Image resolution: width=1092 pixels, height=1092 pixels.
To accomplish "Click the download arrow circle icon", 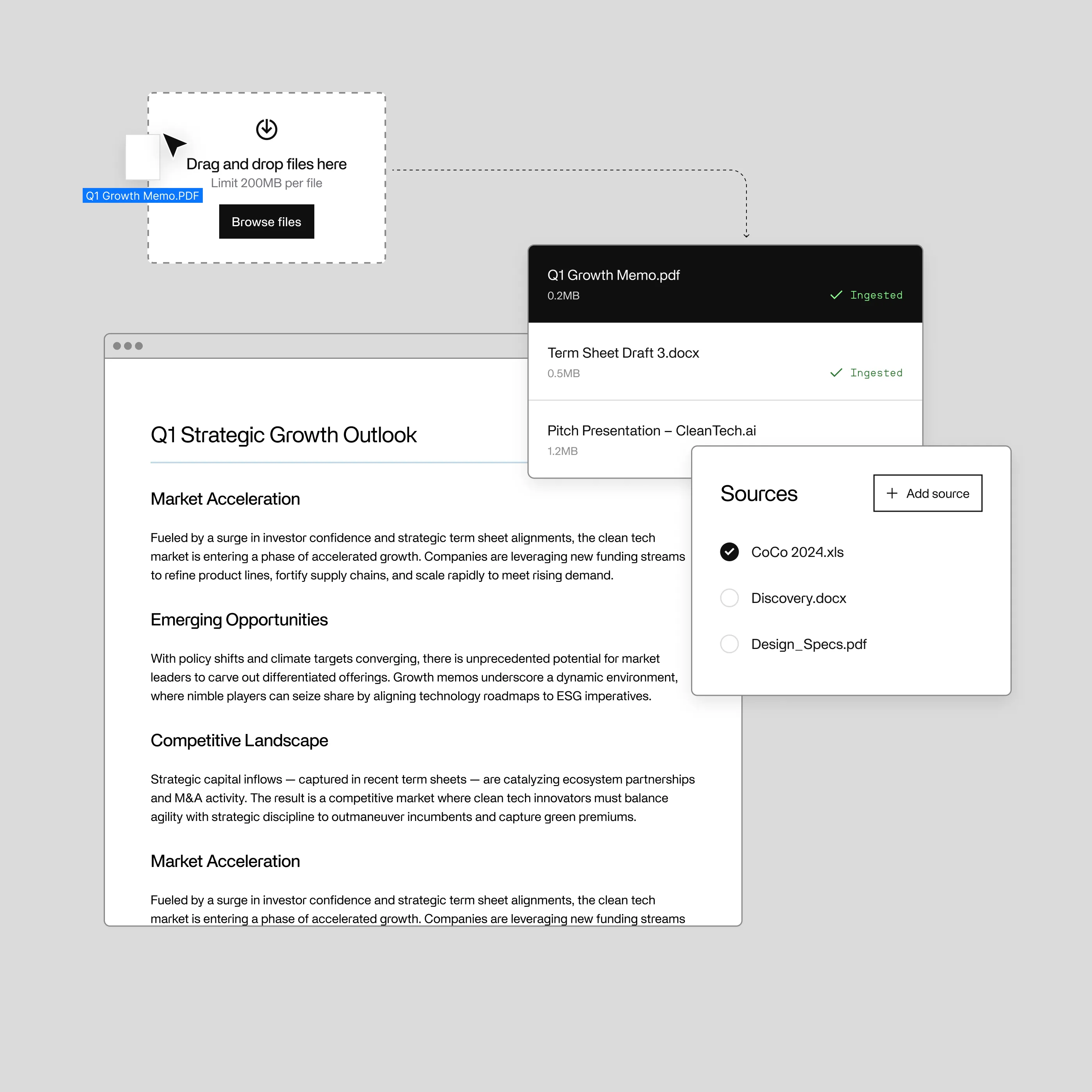I will coord(266,129).
